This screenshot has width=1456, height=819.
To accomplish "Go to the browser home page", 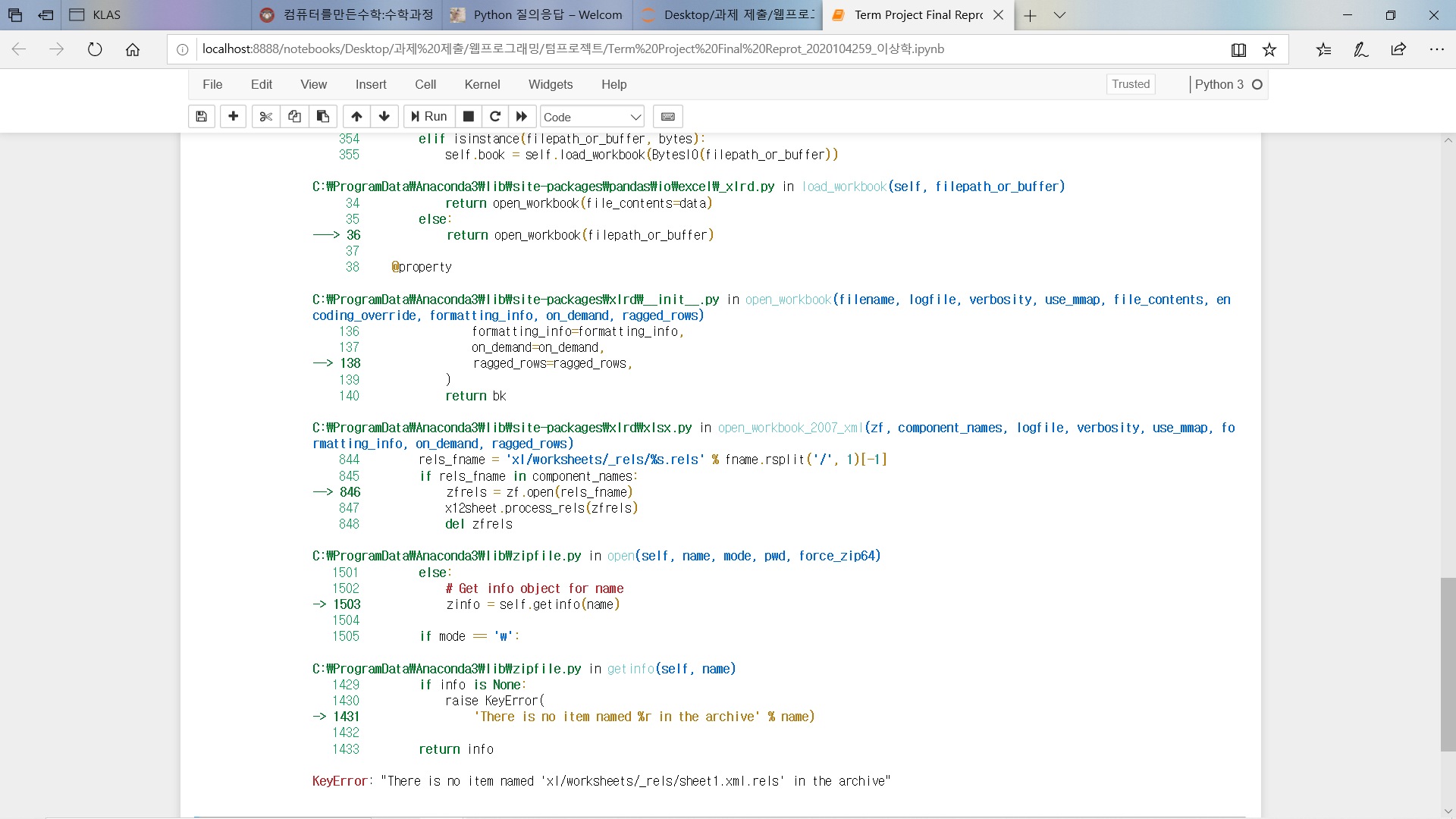I will [x=133, y=49].
